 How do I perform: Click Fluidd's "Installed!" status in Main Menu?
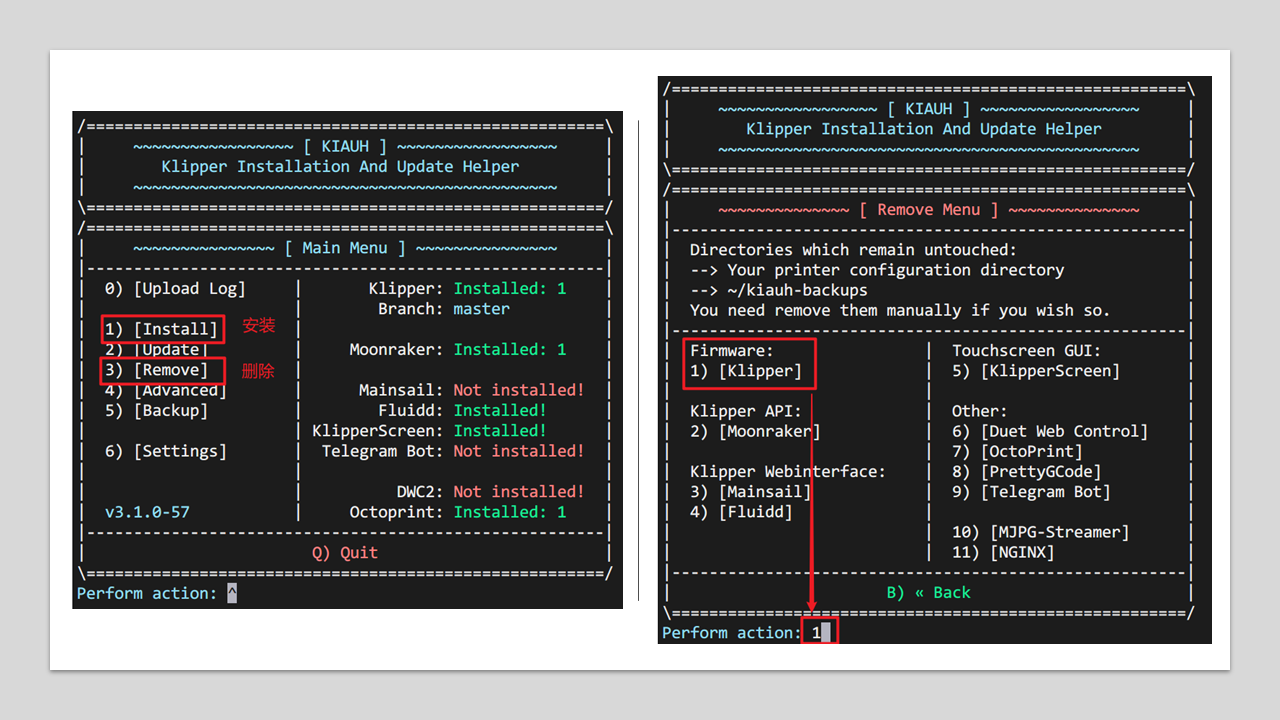pos(500,411)
